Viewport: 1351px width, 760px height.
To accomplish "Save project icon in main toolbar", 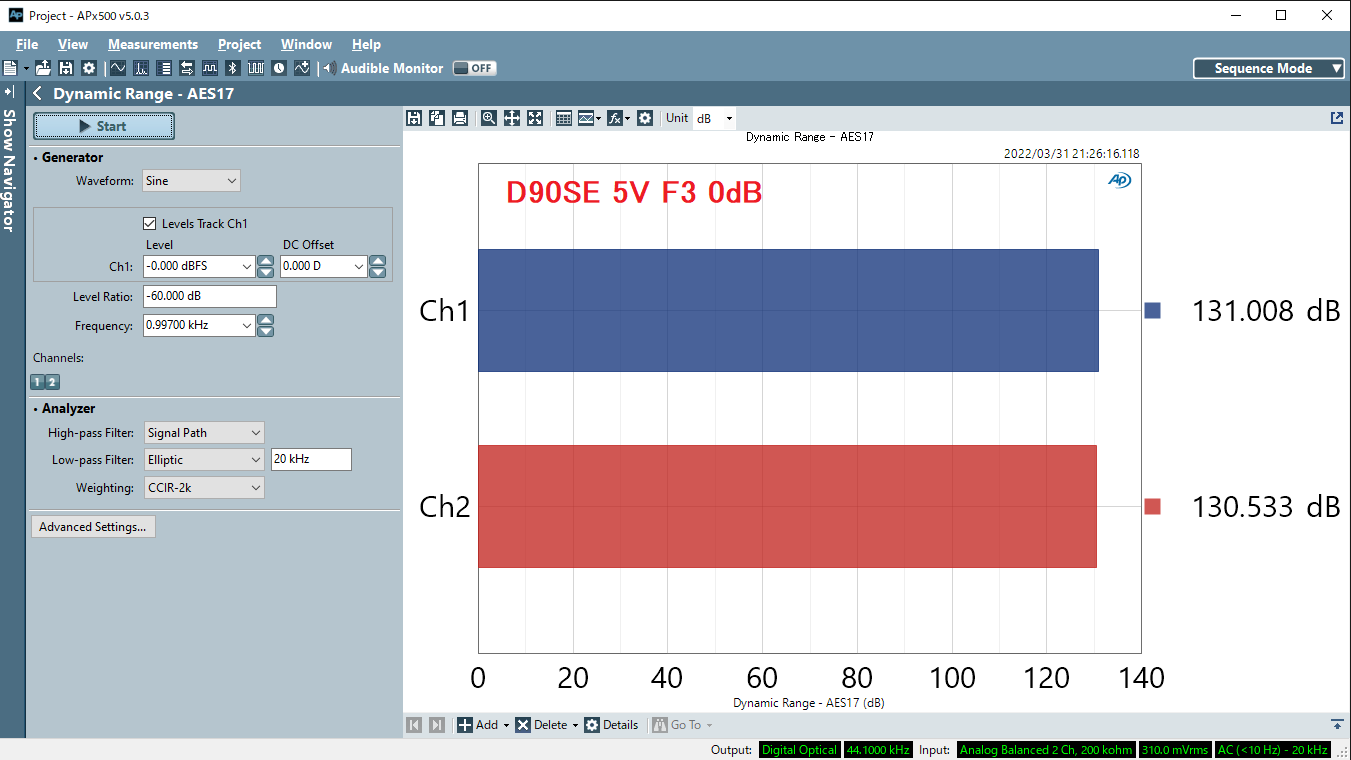I will click(66, 68).
